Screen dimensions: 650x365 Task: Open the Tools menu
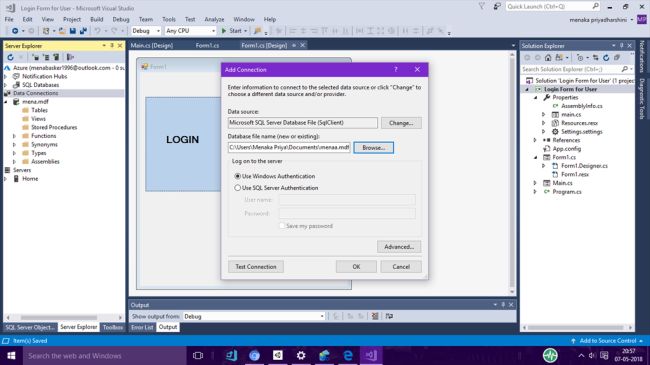click(169, 19)
